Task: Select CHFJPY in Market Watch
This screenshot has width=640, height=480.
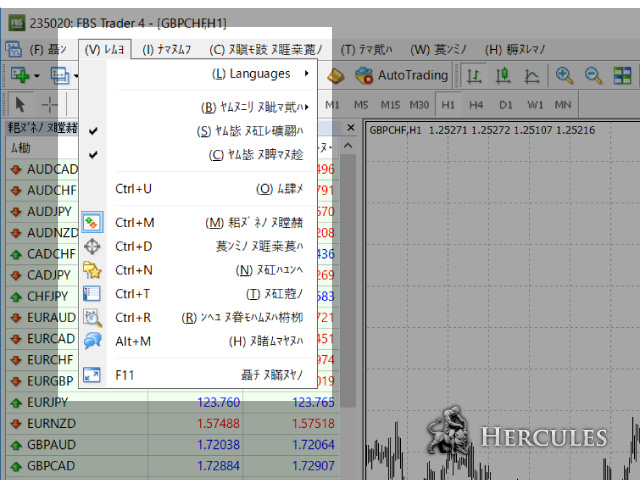Action: 48,296
